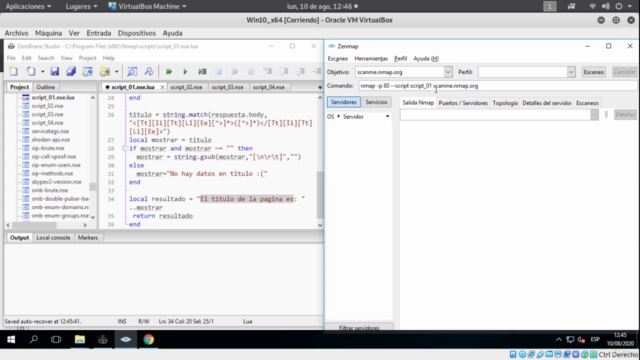
Task: Close the script_01.nse.lua tab
Action: tap(162, 87)
